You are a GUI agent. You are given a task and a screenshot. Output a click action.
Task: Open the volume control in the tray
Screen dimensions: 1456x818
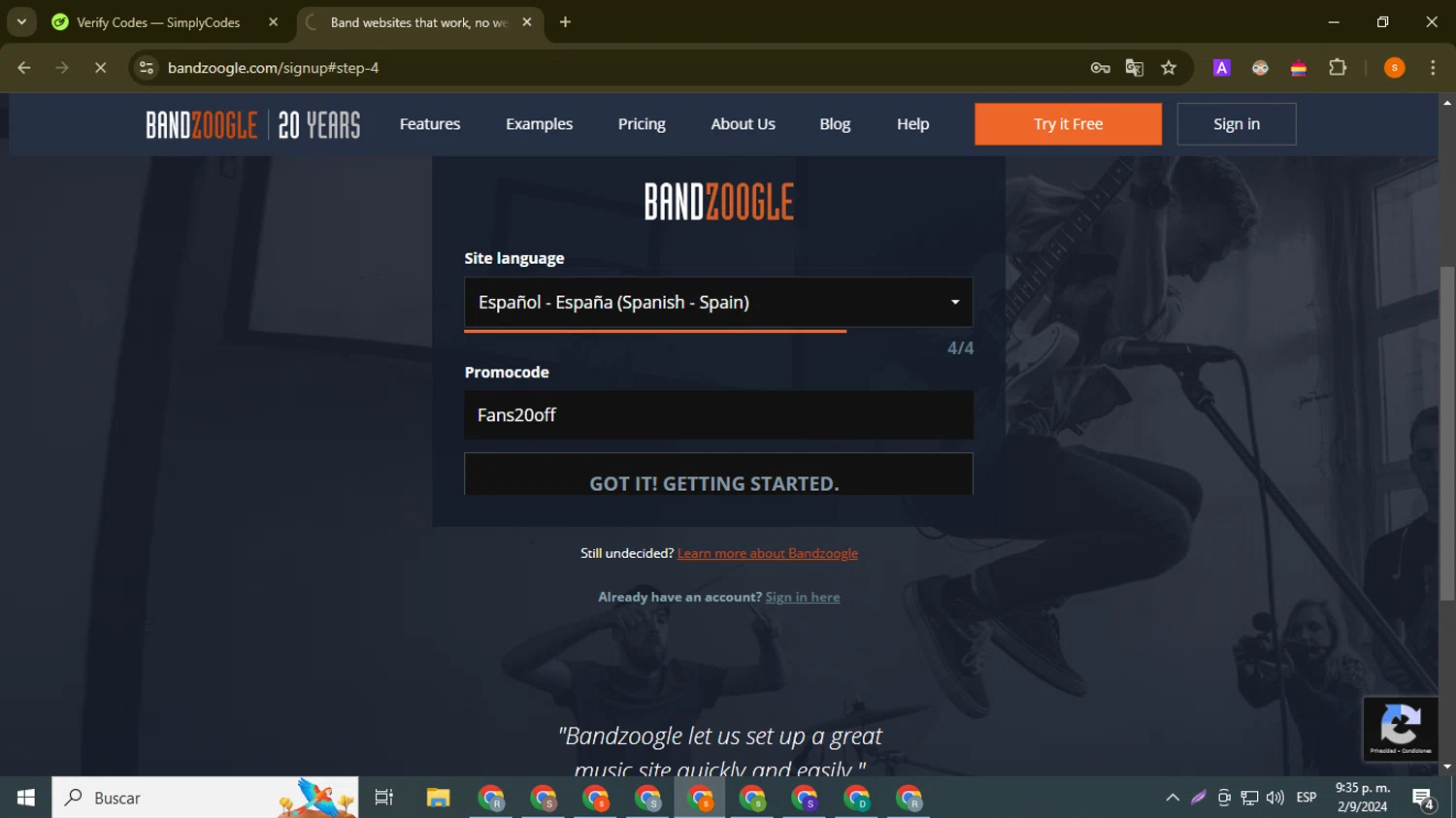click(x=1275, y=798)
